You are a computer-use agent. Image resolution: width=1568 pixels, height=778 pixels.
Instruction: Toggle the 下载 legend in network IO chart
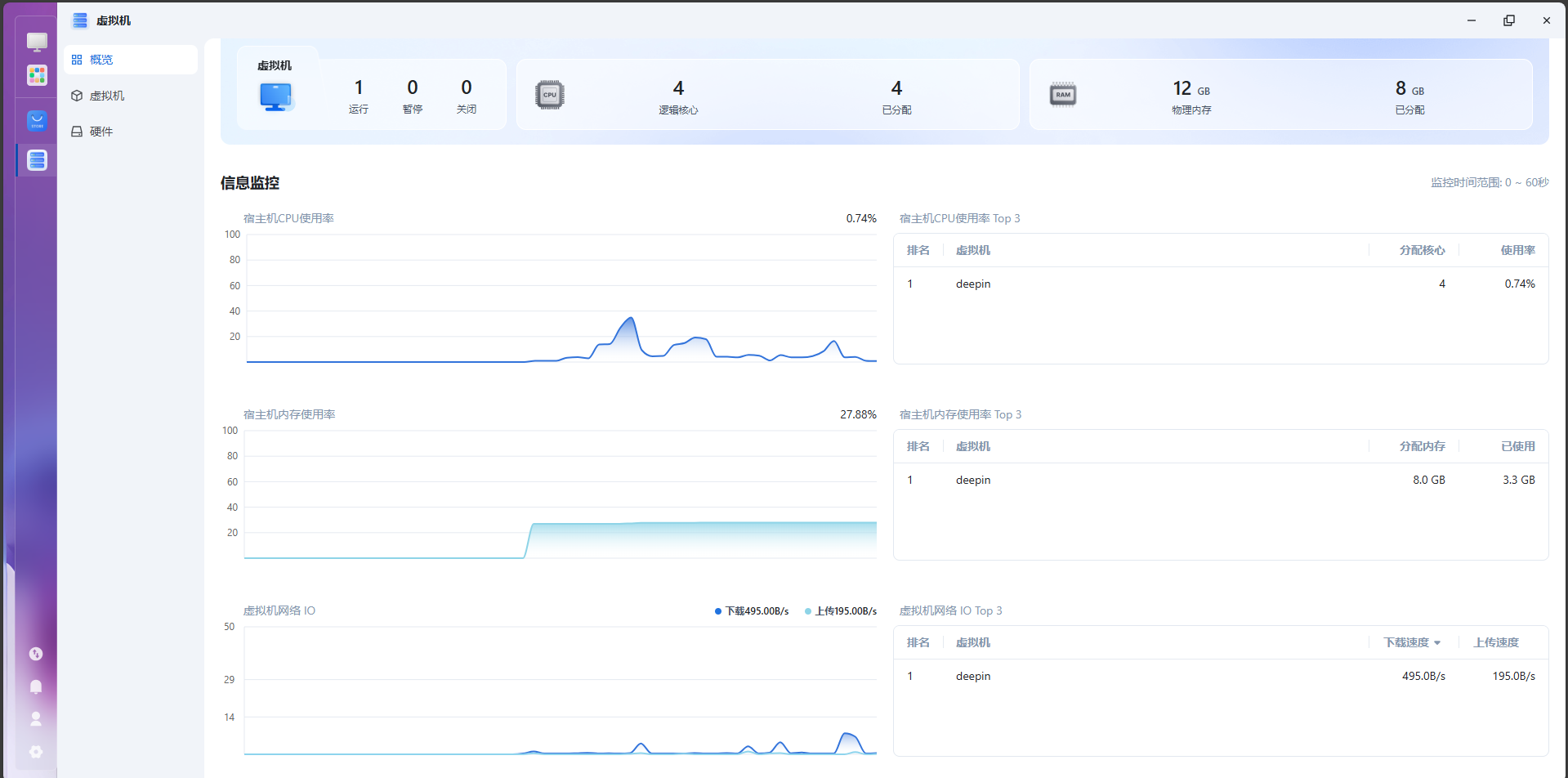[752, 611]
